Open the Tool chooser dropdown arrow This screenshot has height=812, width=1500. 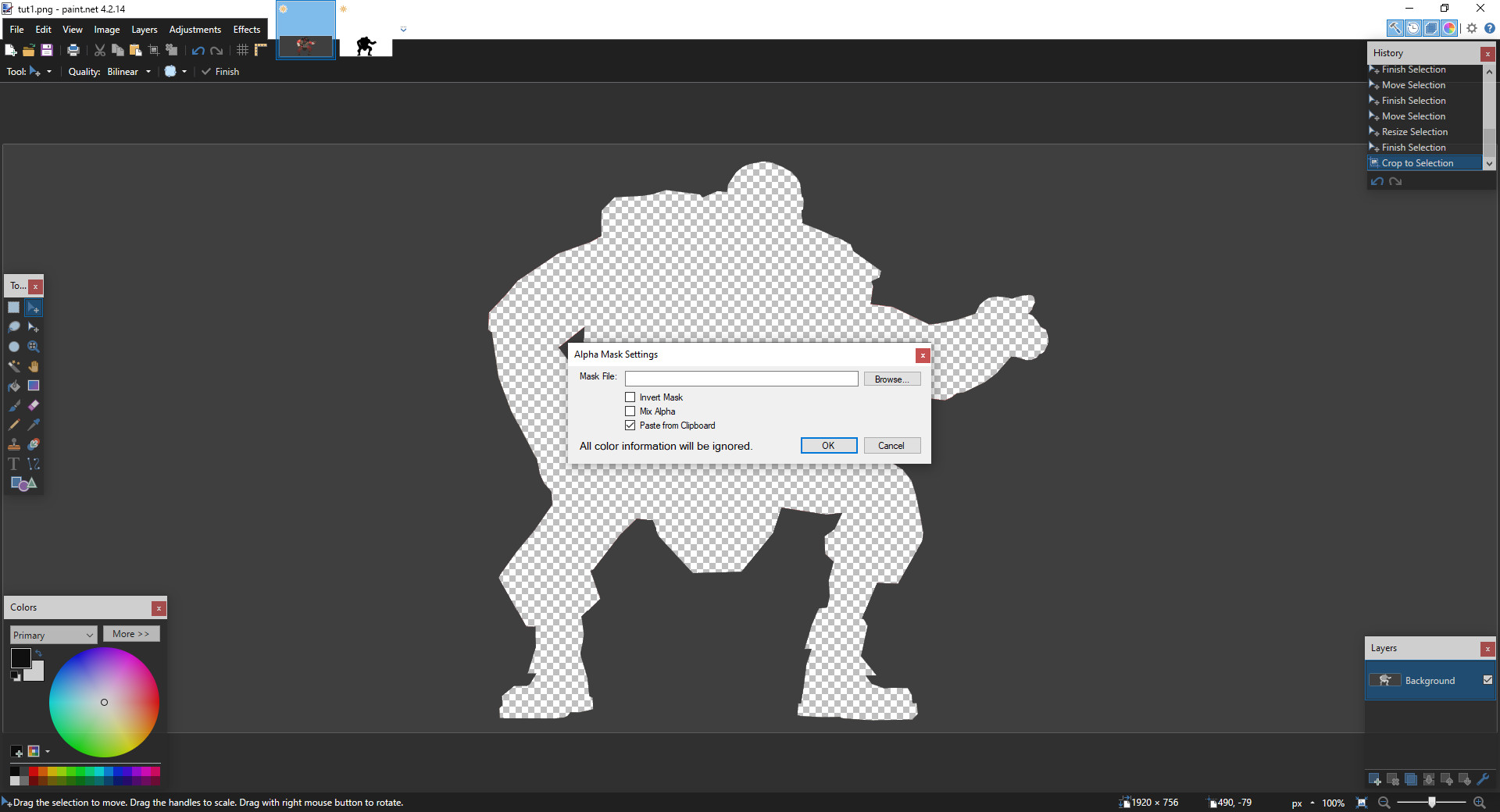(x=49, y=72)
